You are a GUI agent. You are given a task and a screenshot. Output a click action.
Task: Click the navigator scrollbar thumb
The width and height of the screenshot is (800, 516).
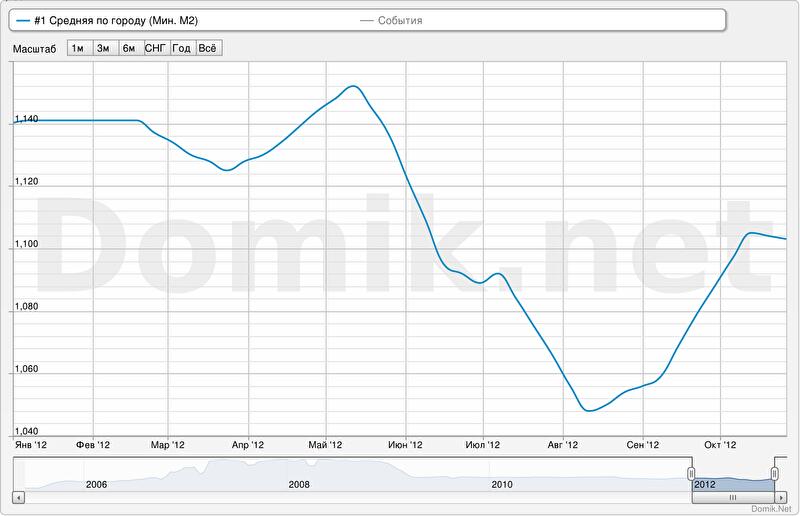pyautogui.click(x=733, y=497)
